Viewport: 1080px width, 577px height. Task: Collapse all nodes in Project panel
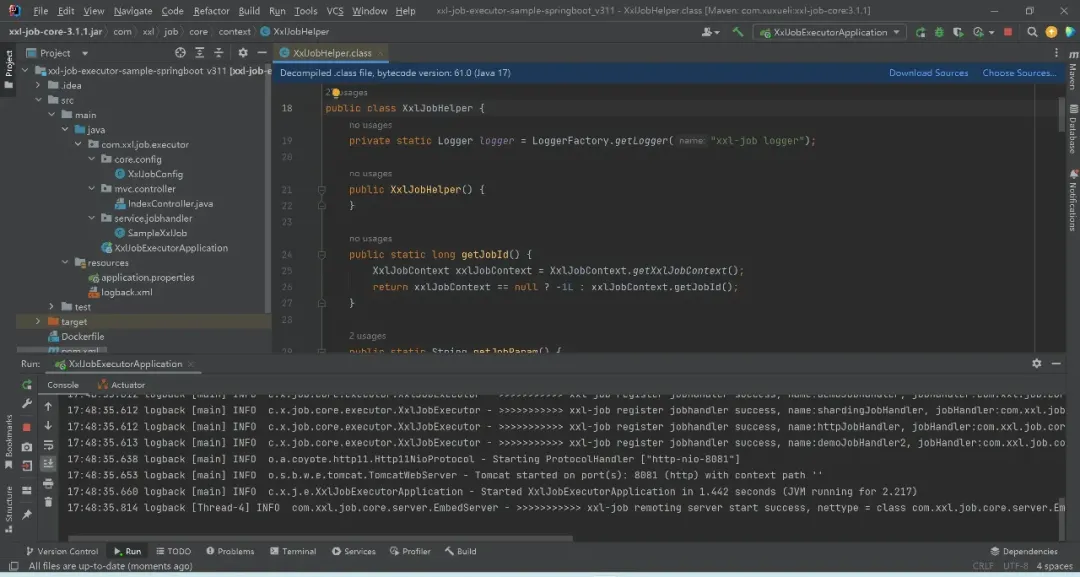(x=218, y=53)
